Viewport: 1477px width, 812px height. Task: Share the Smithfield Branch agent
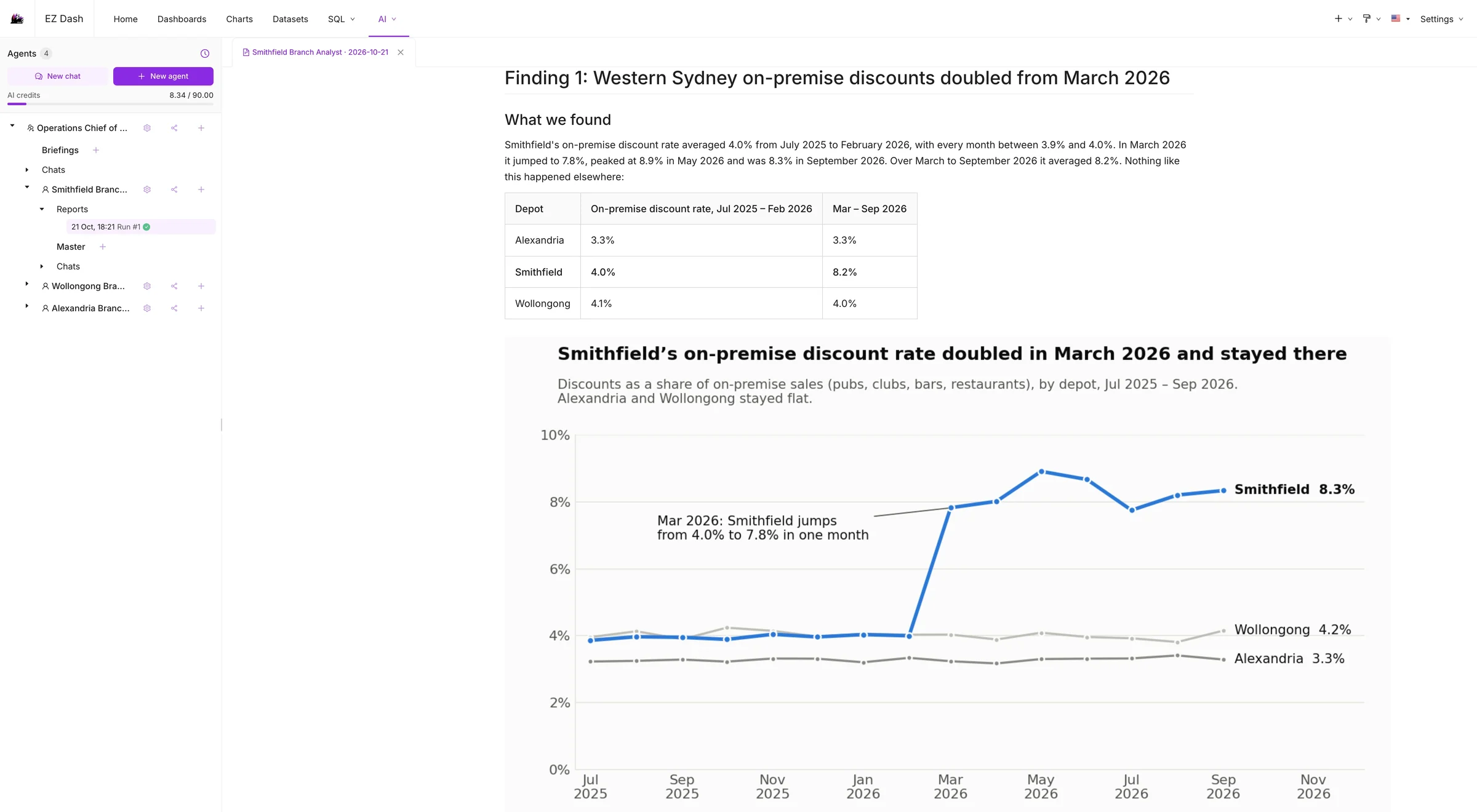174,189
